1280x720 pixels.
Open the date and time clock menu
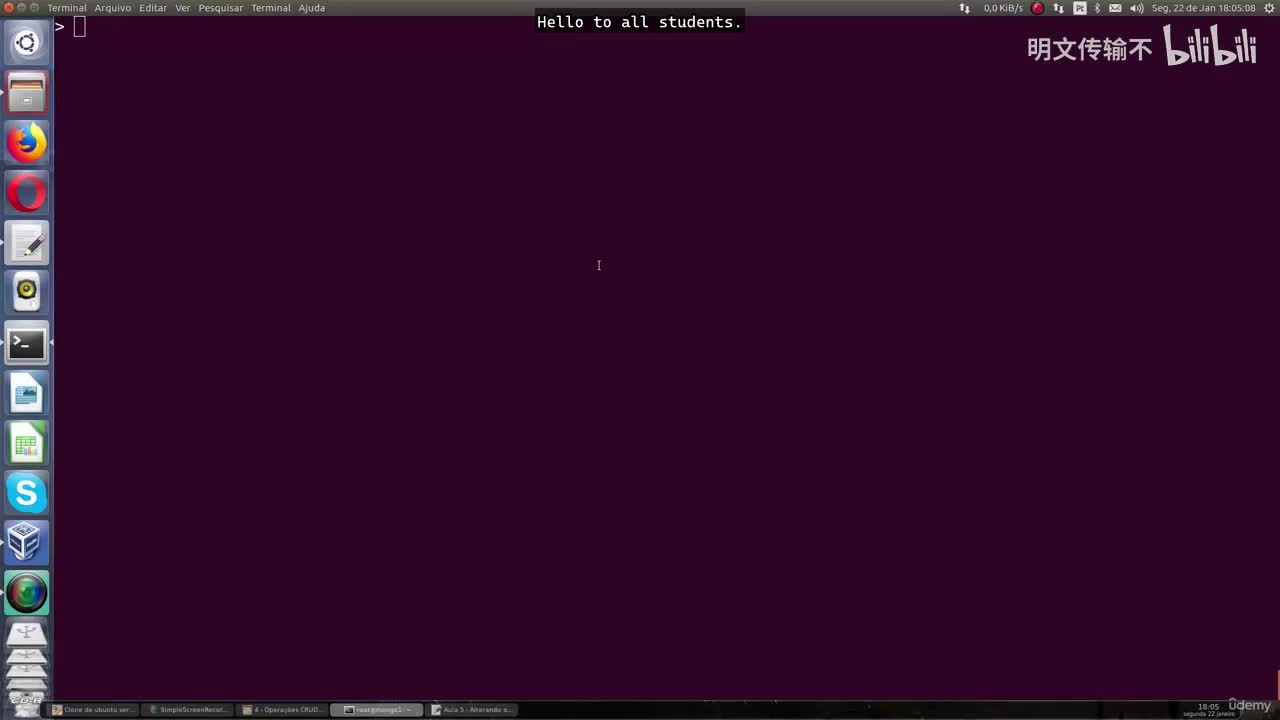[1203, 8]
